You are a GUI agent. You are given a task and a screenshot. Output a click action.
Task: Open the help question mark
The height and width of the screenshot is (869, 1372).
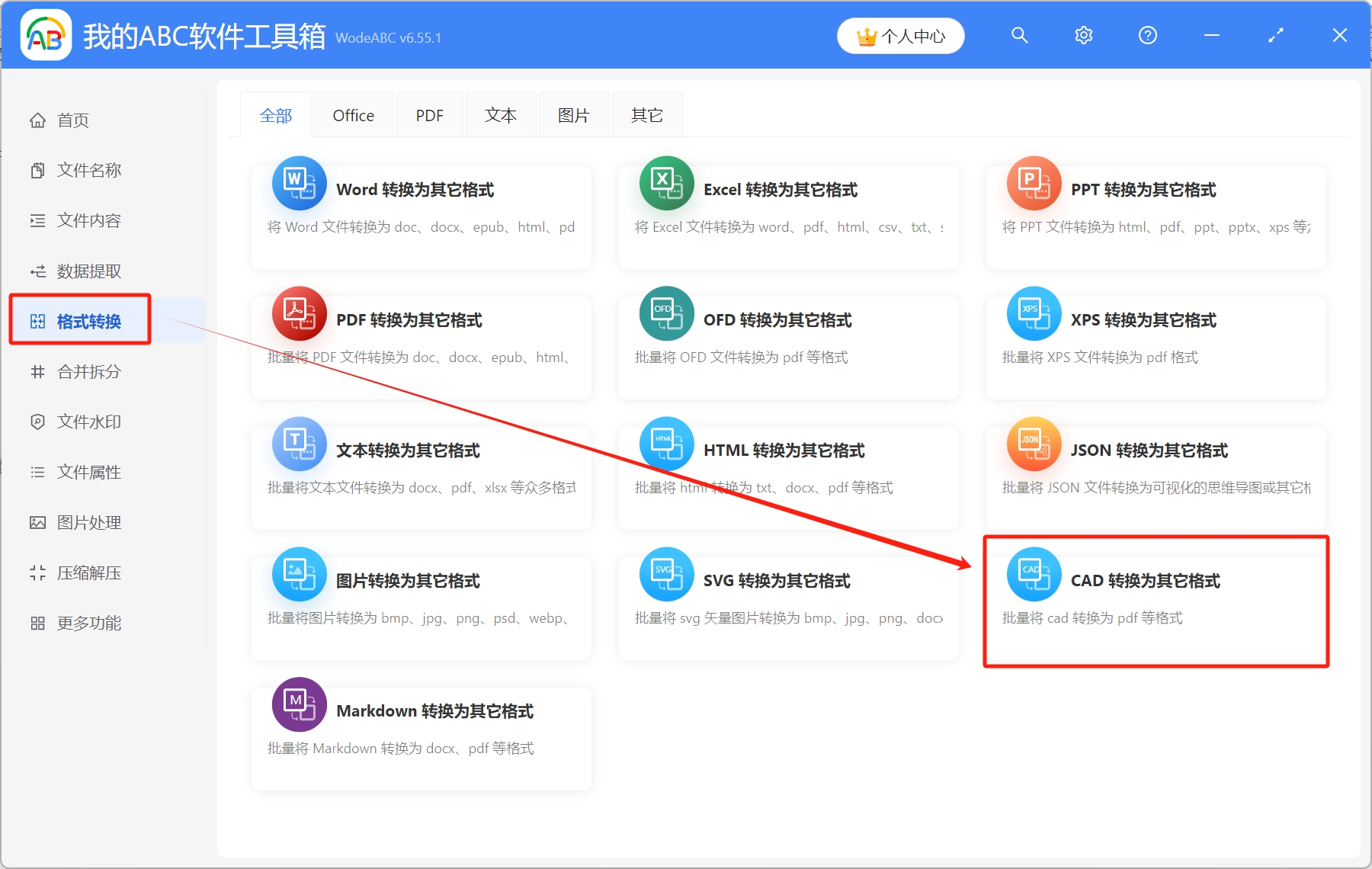click(1147, 35)
